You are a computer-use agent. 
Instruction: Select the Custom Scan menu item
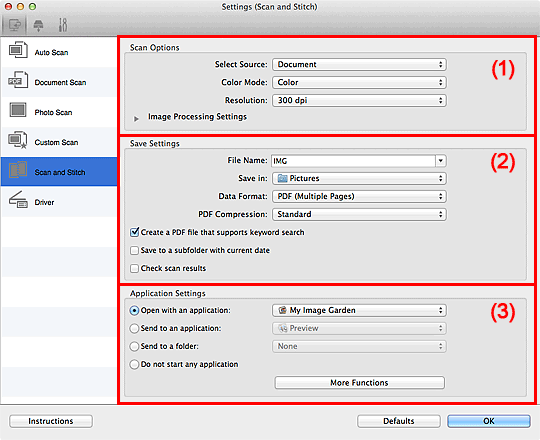(59, 142)
